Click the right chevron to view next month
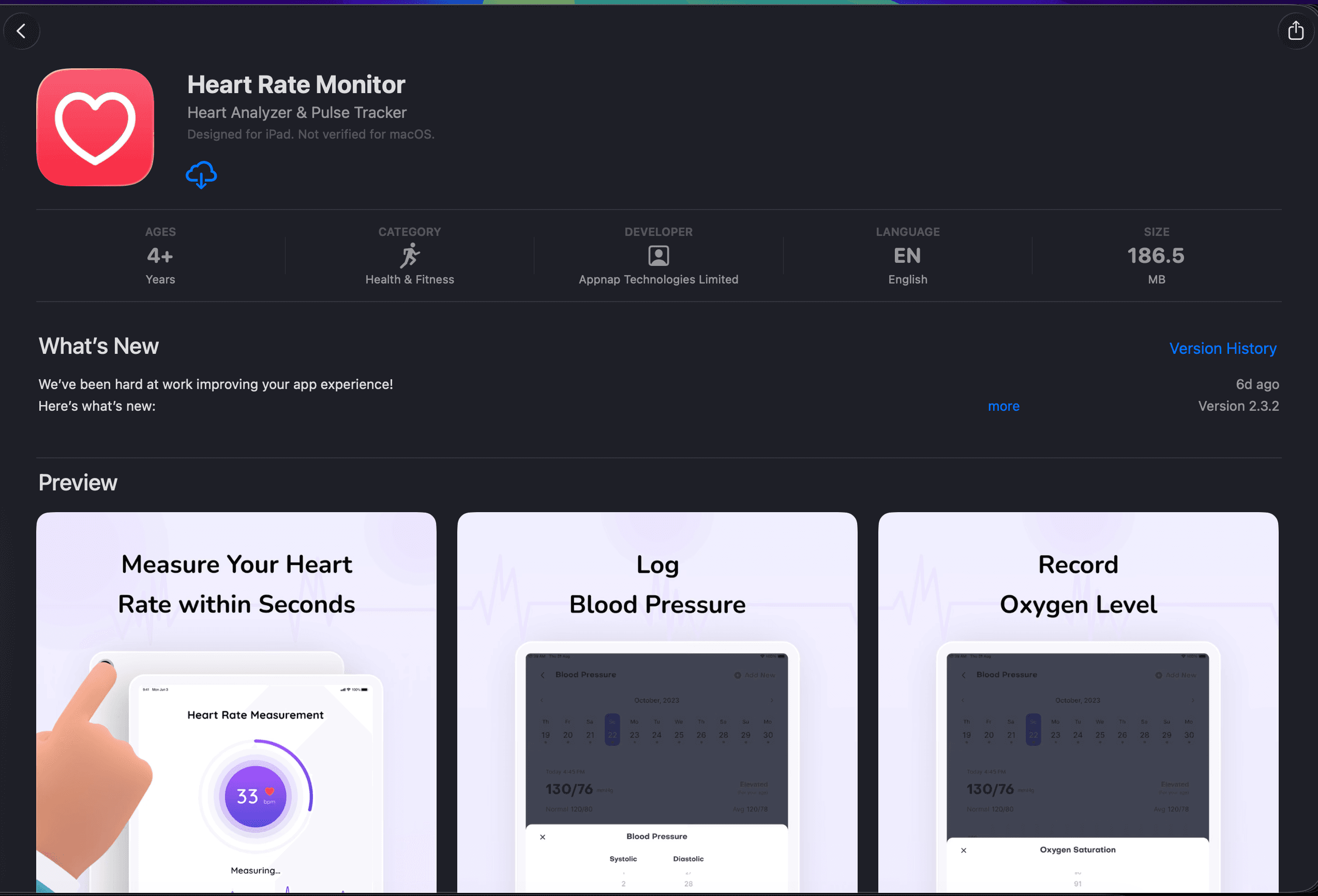The height and width of the screenshot is (896, 1318). pos(771,700)
